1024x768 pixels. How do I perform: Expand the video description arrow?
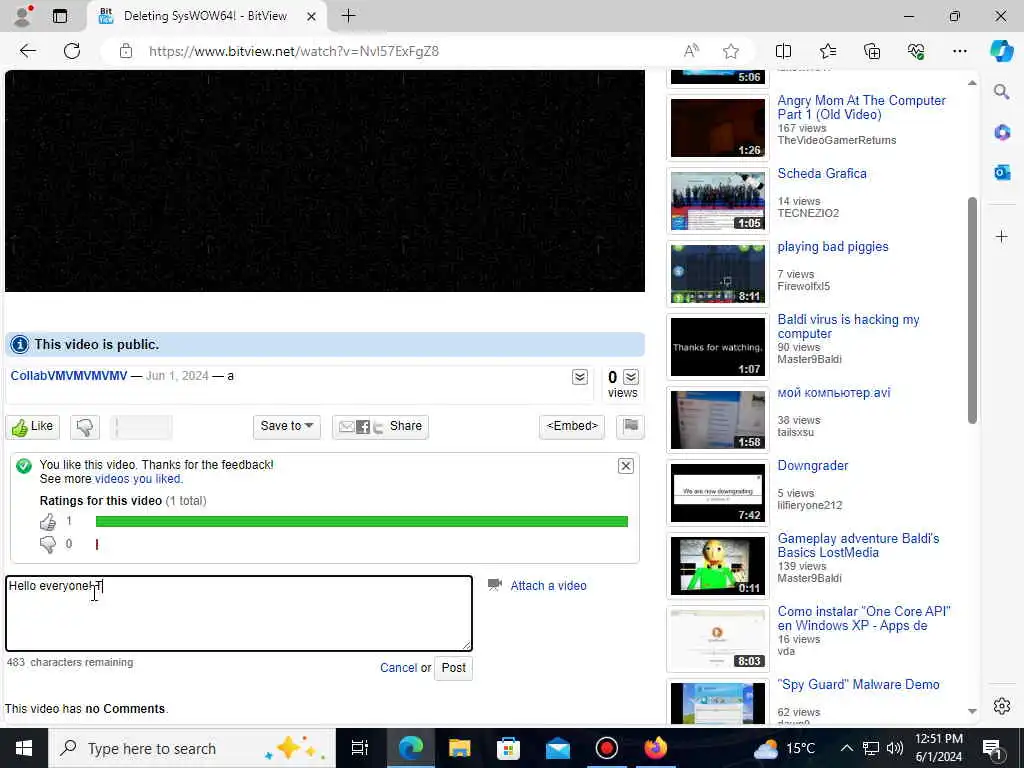[579, 377]
